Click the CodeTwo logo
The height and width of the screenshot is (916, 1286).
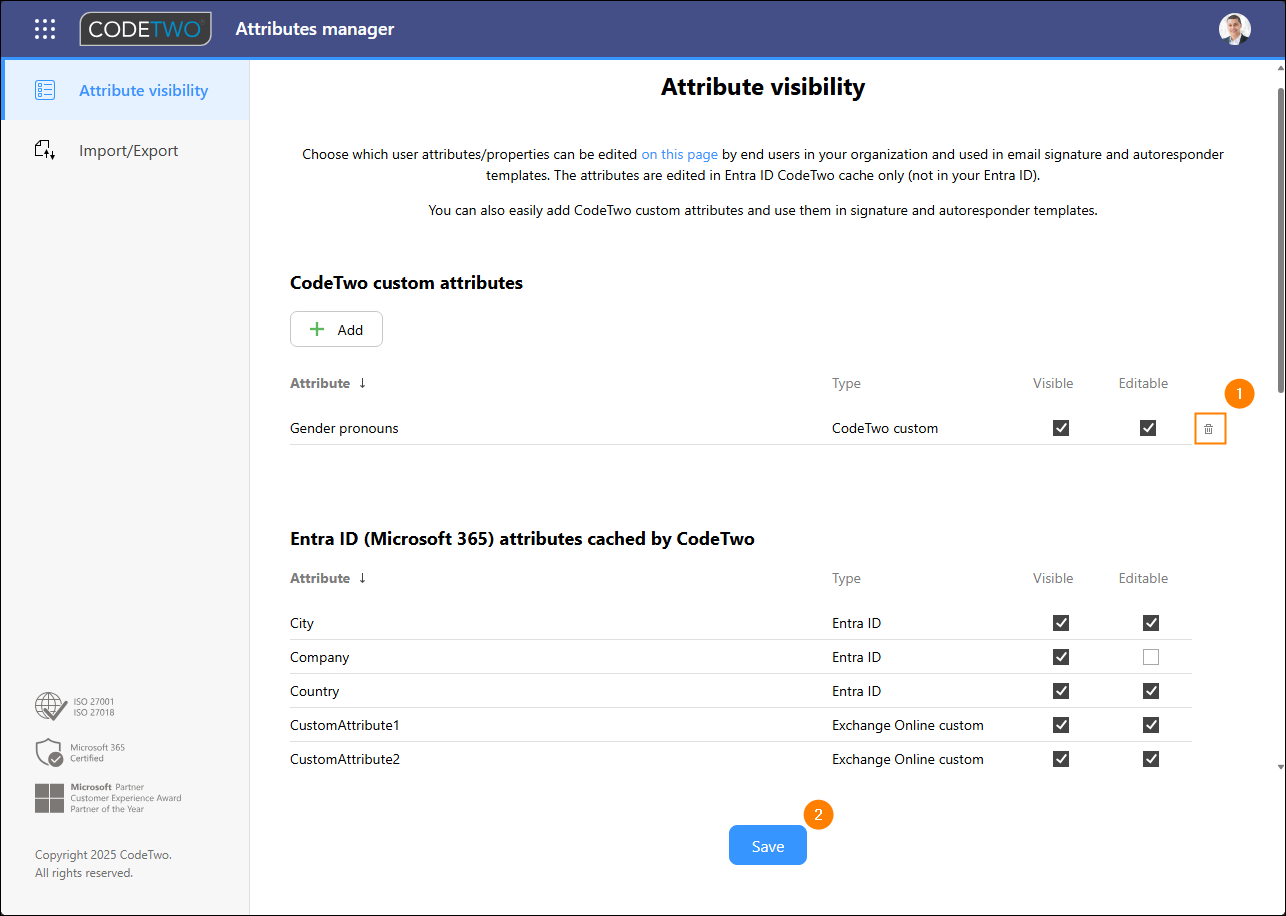click(146, 29)
